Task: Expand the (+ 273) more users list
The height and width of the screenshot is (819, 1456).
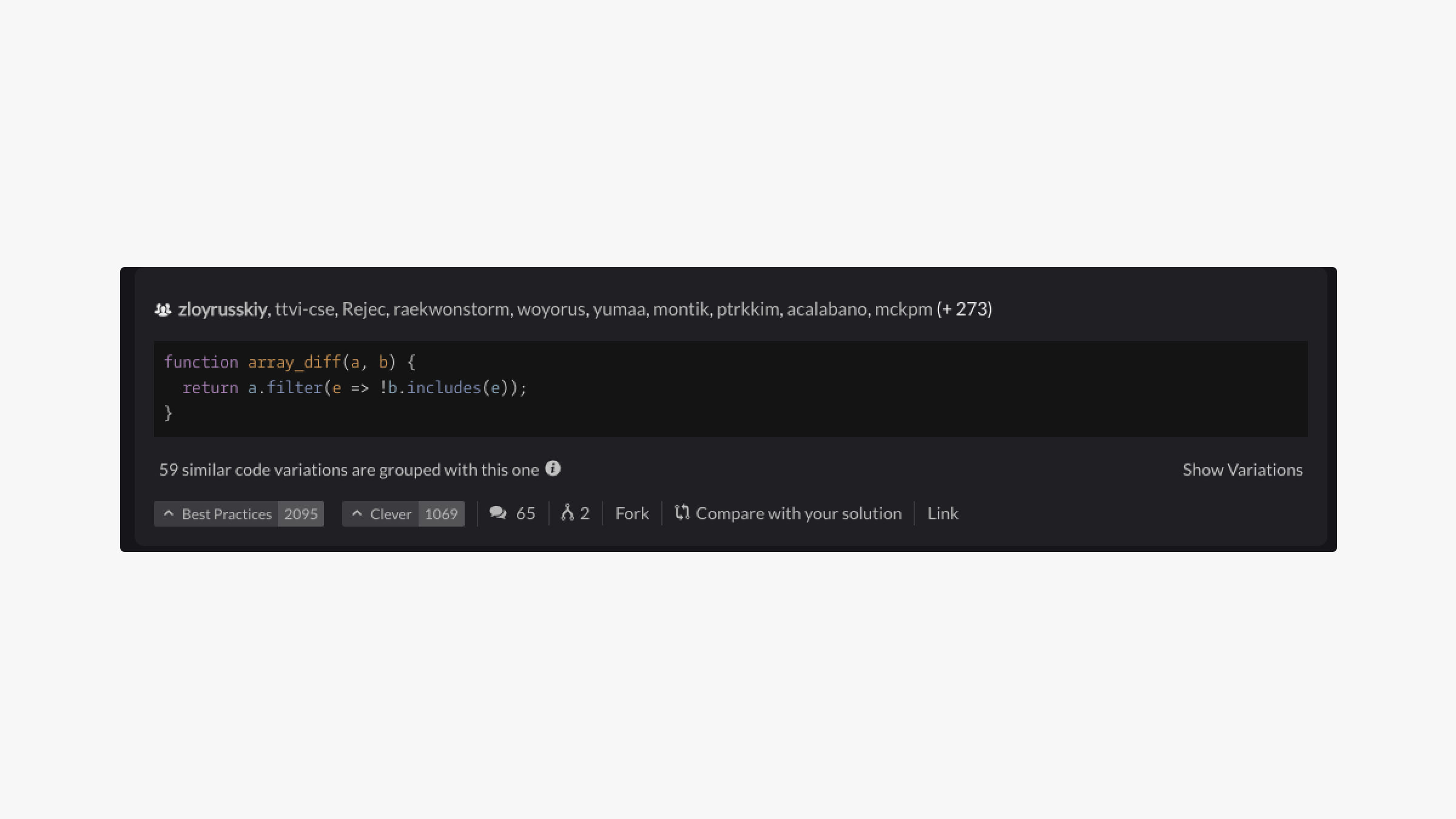Action: tap(964, 309)
